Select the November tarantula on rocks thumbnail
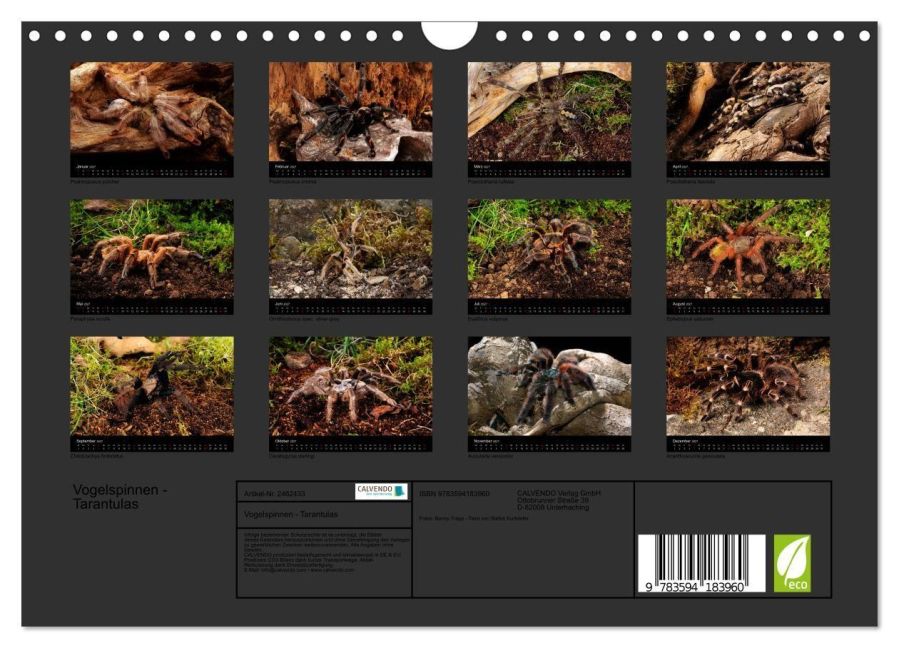899x648 pixels. click(x=549, y=386)
